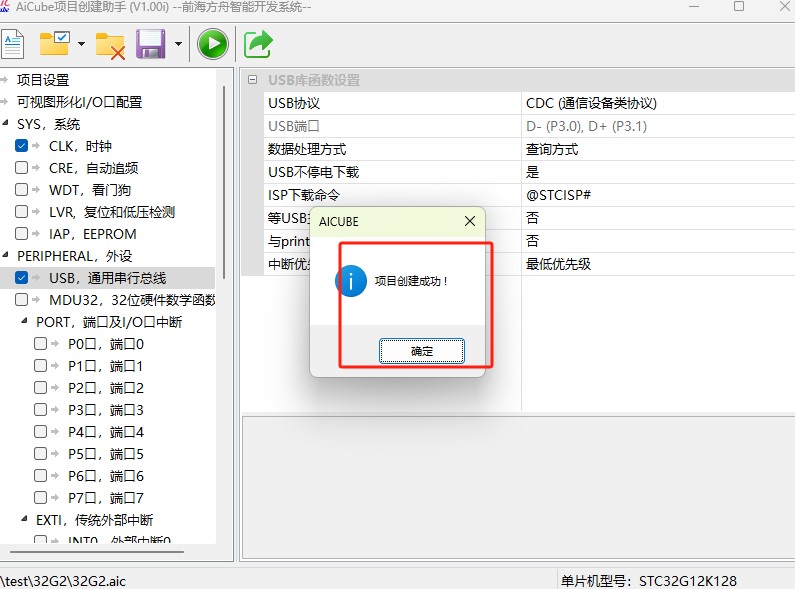Click tree panel horizontal scrollbar

96,551
